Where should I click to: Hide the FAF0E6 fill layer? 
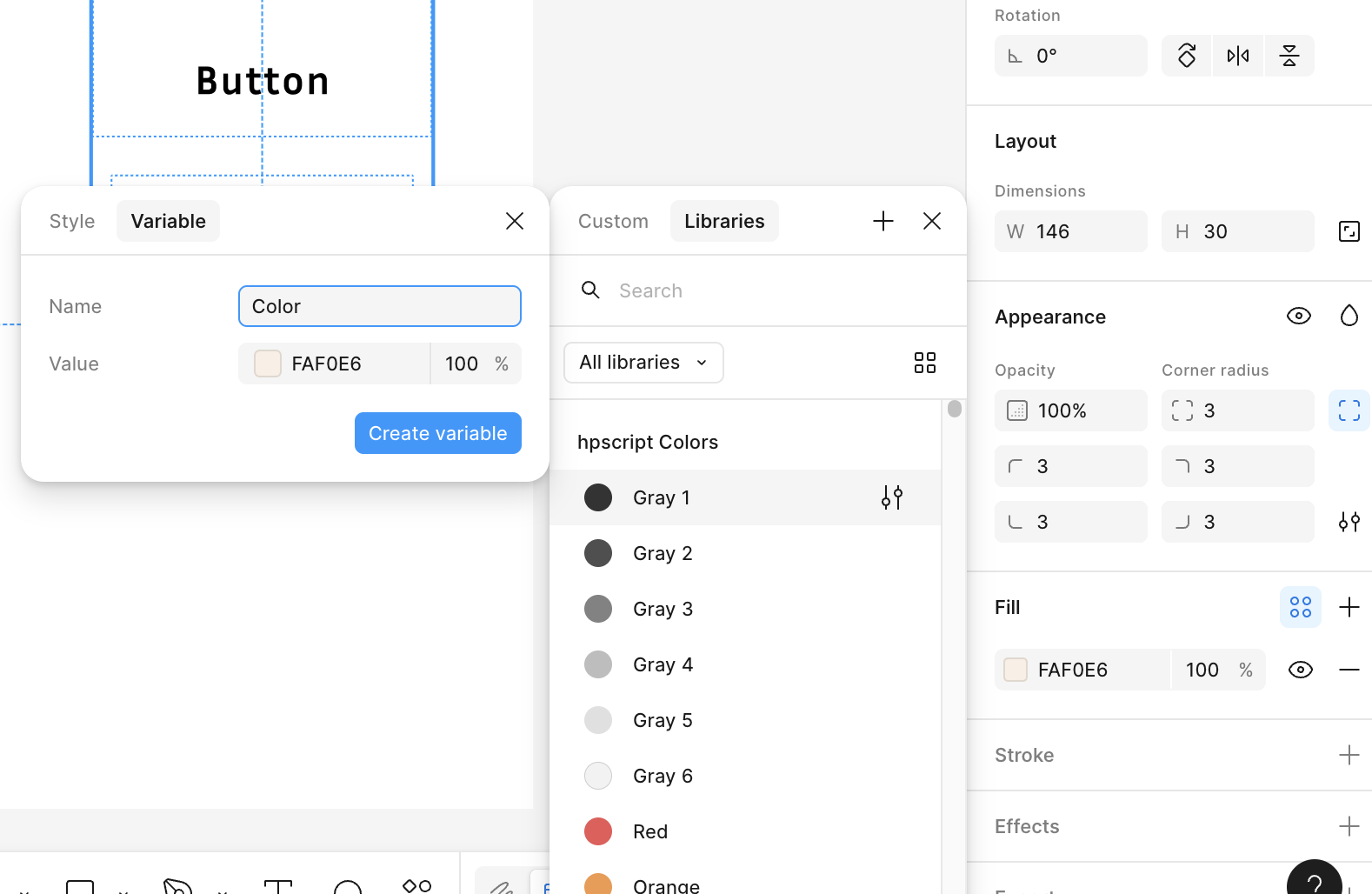[1300, 670]
